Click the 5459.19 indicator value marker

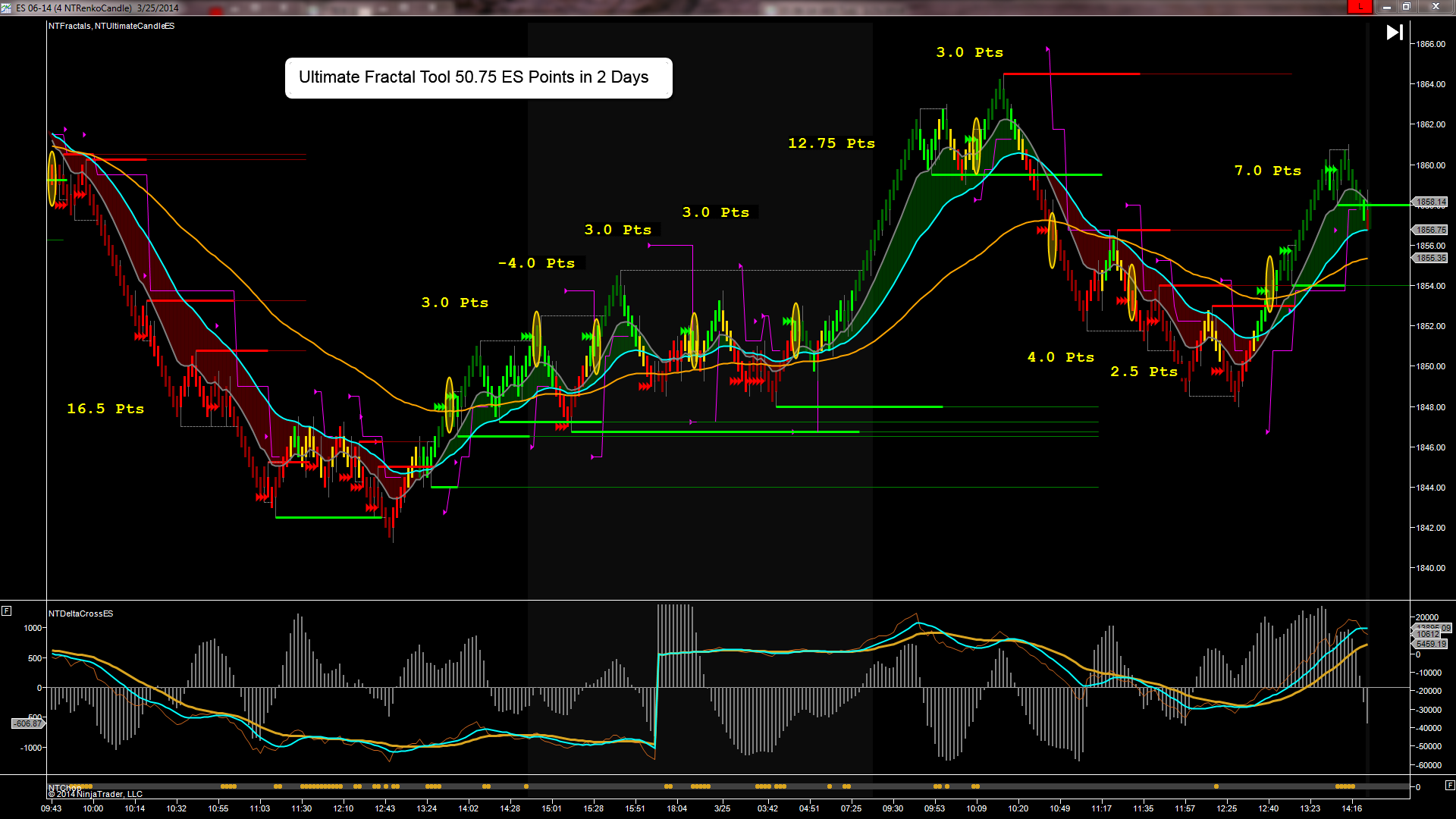tap(1430, 644)
